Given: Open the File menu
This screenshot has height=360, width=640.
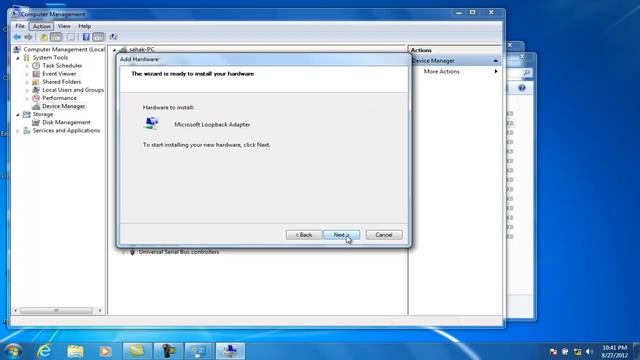Looking at the screenshot, I should [20, 26].
